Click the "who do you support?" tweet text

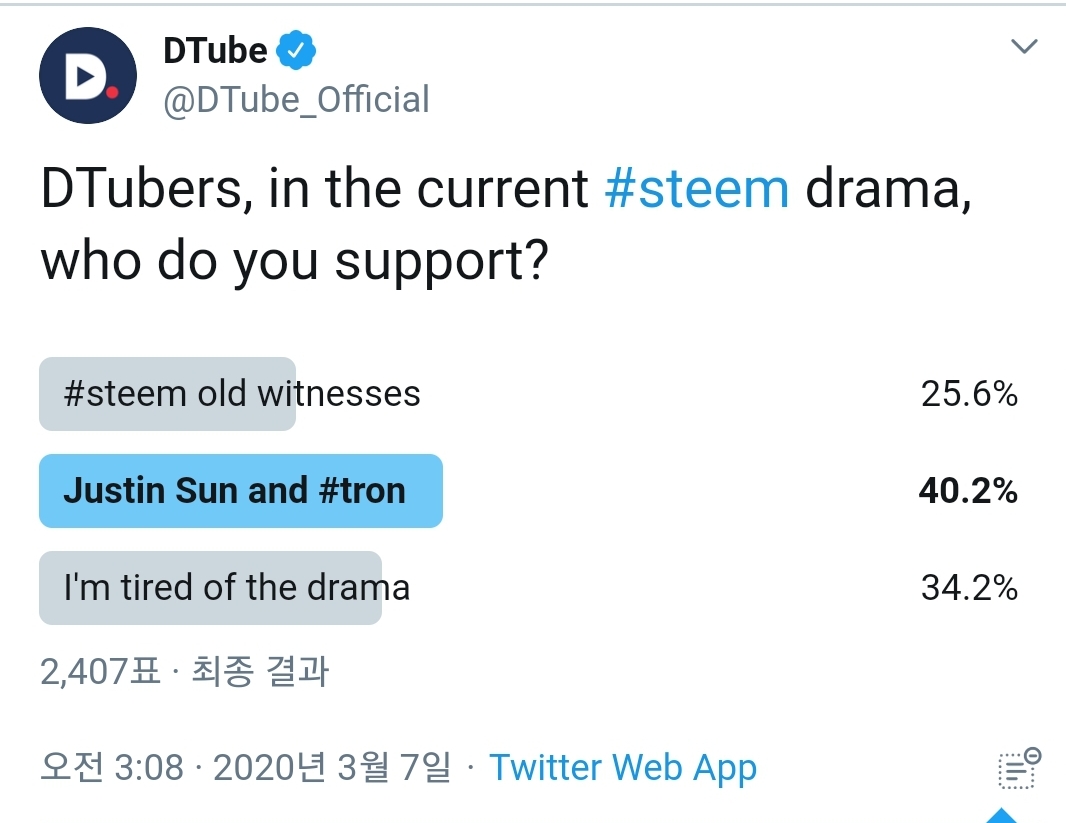coord(294,259)
